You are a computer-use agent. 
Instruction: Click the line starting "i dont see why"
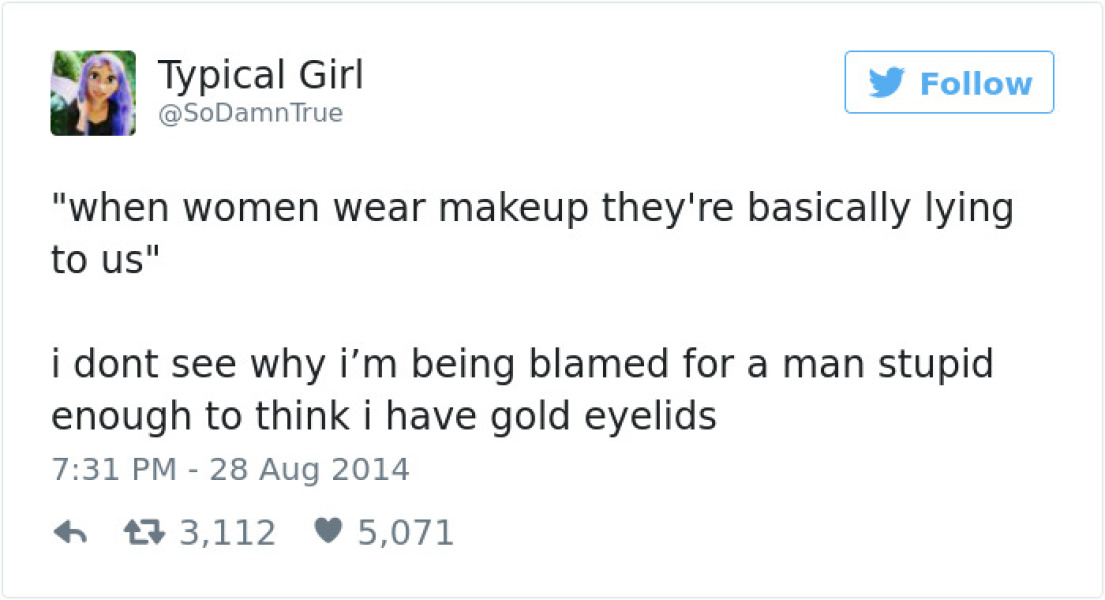click(x=520, y=362)
